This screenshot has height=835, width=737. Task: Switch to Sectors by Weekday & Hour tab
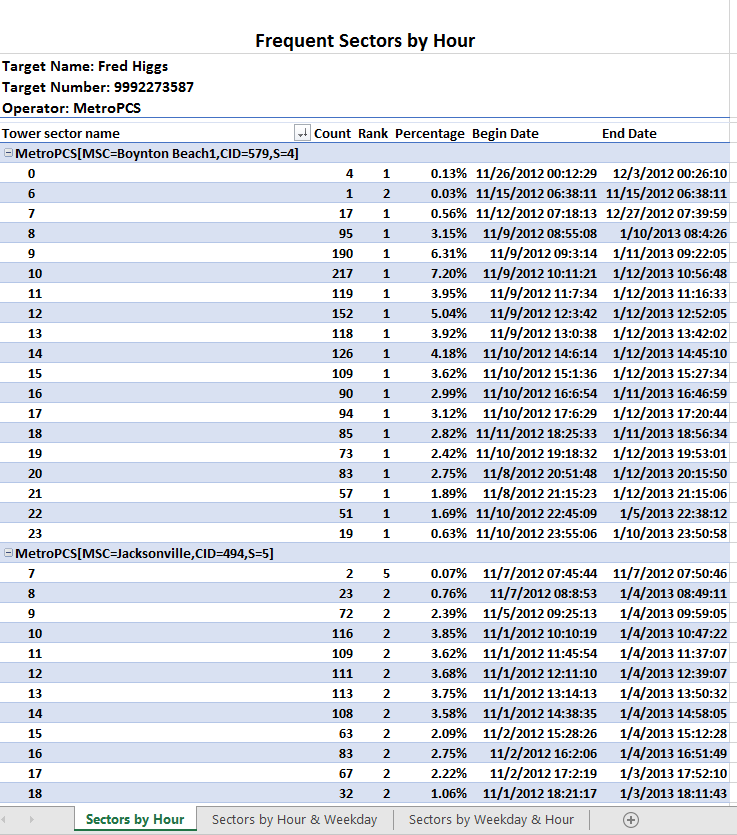pyautogui.click(x=491, y=819)
